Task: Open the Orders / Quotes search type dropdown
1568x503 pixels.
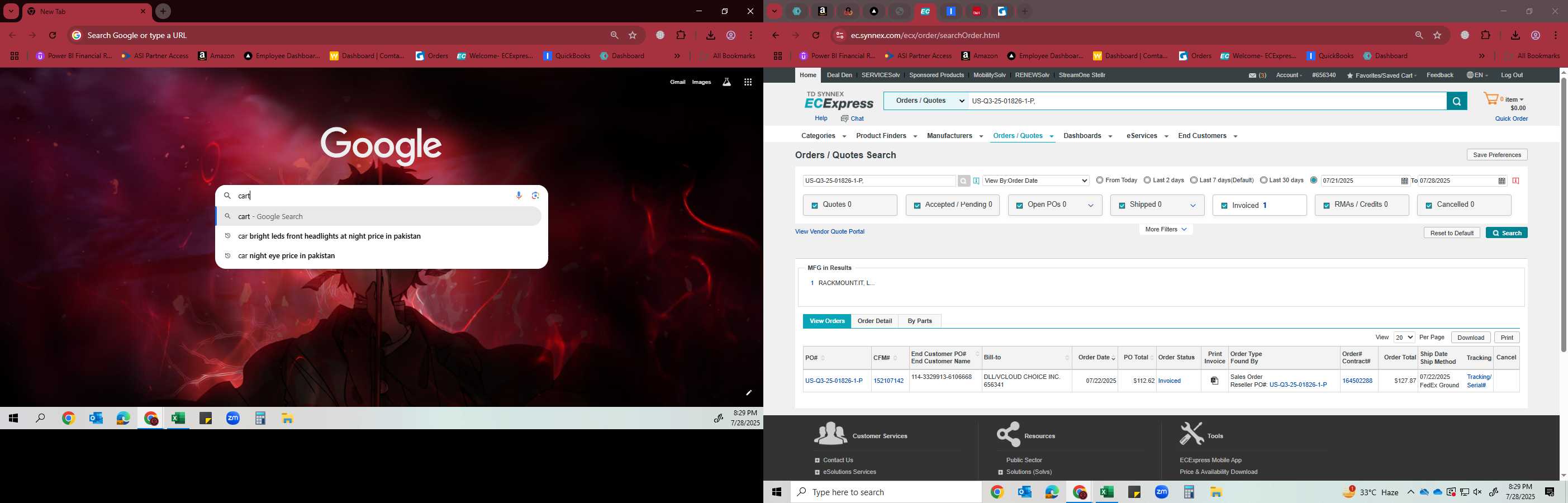Action: click(926, 101)
